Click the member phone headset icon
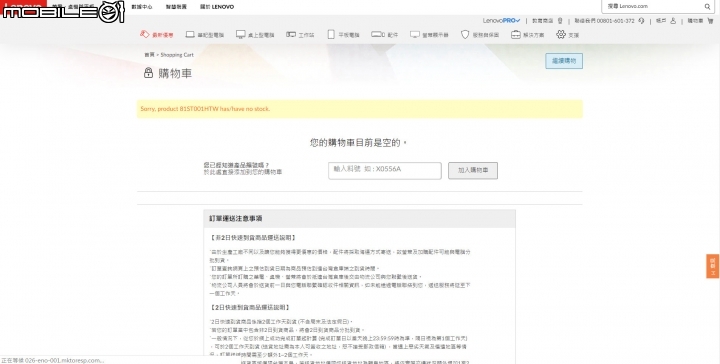This screenshot has width=720, height=364. [x=641, y=21]
